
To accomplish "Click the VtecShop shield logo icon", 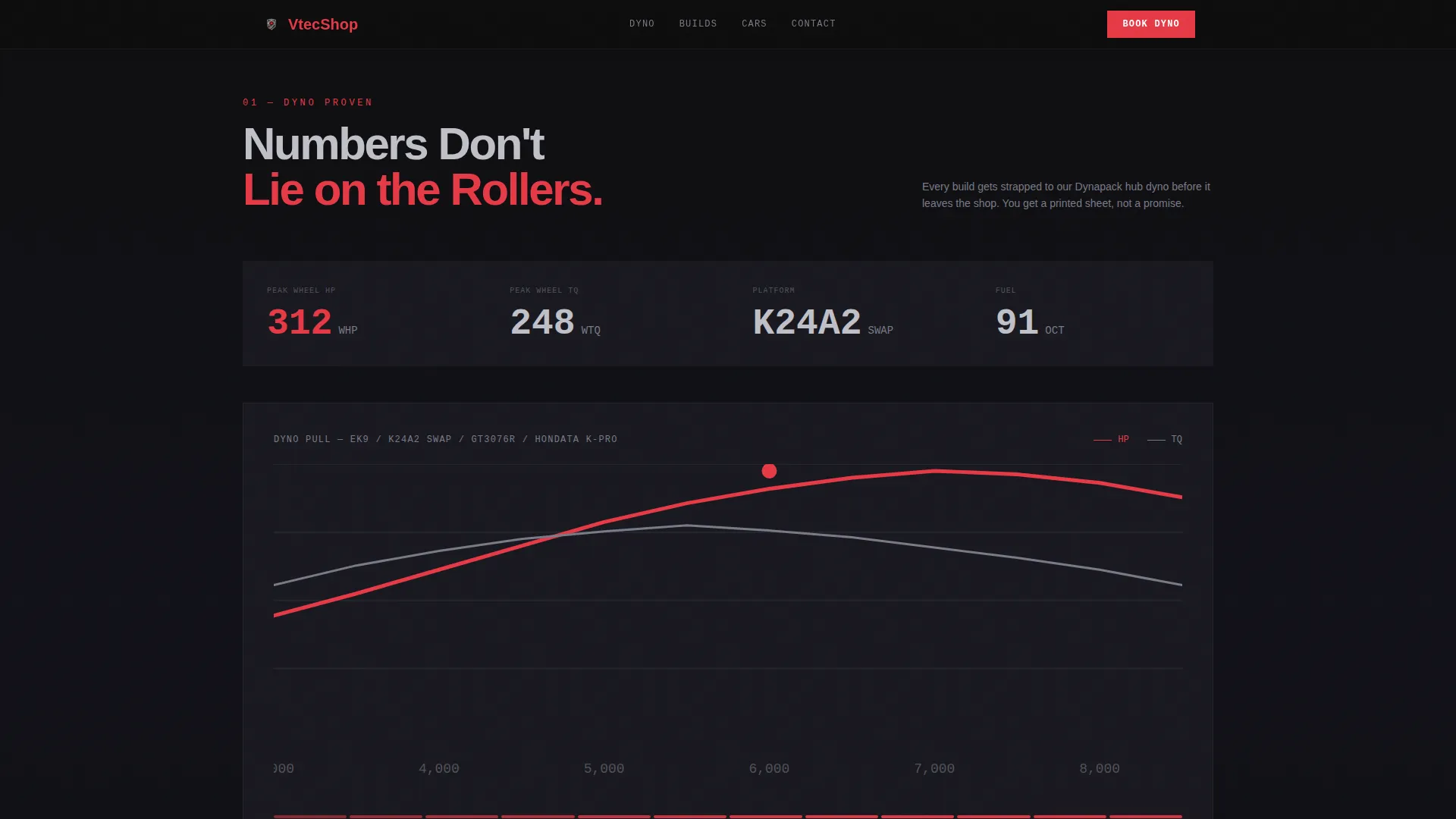I will pos(271,24).
